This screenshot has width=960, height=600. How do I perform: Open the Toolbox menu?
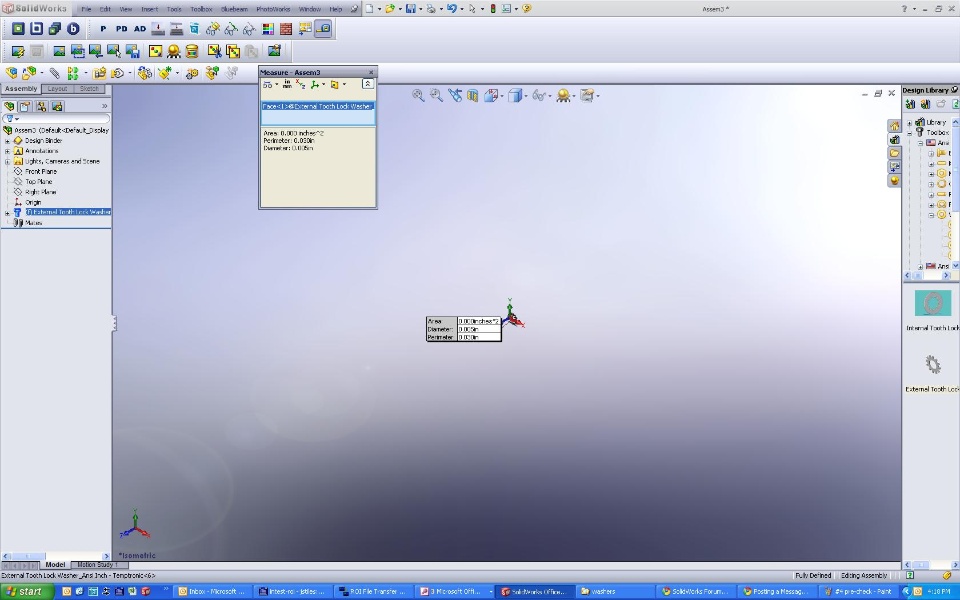201,9
